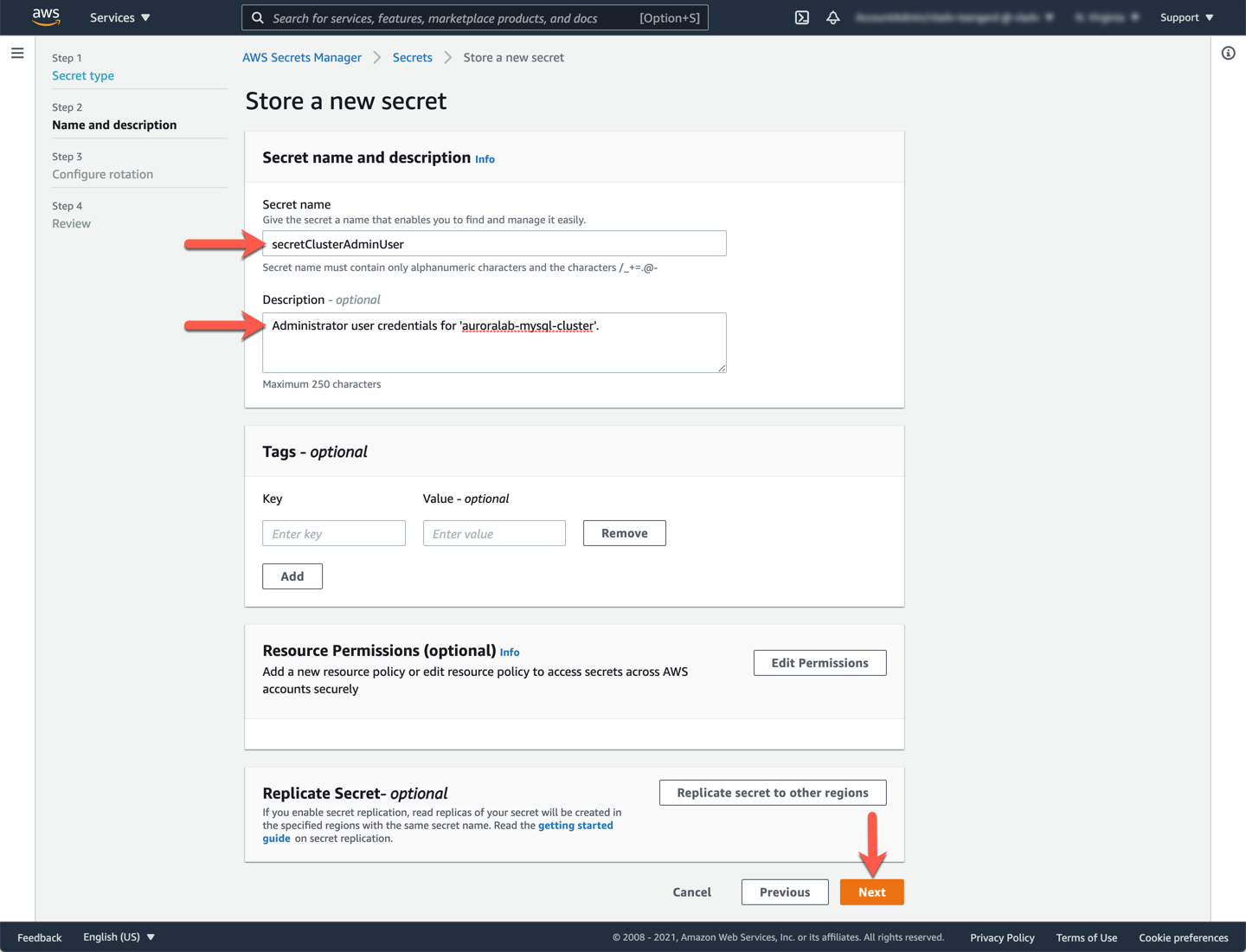
Task: Open the notifications bell
Action: 833,17
